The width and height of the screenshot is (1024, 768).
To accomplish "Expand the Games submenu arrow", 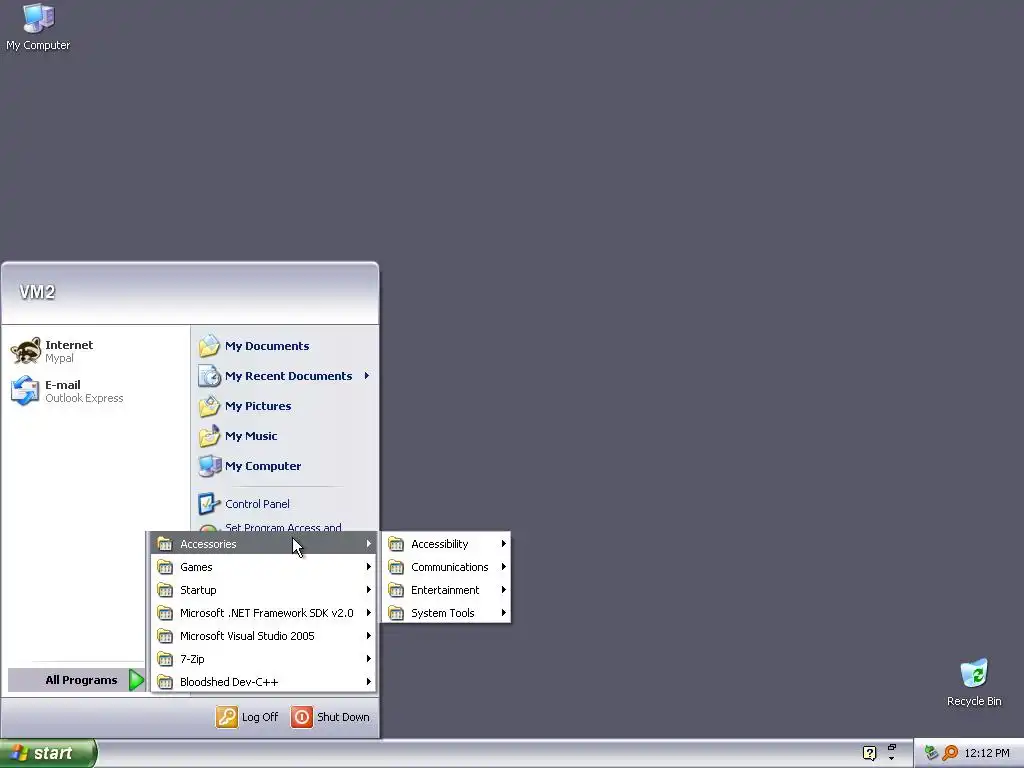I will coord(368,567).
